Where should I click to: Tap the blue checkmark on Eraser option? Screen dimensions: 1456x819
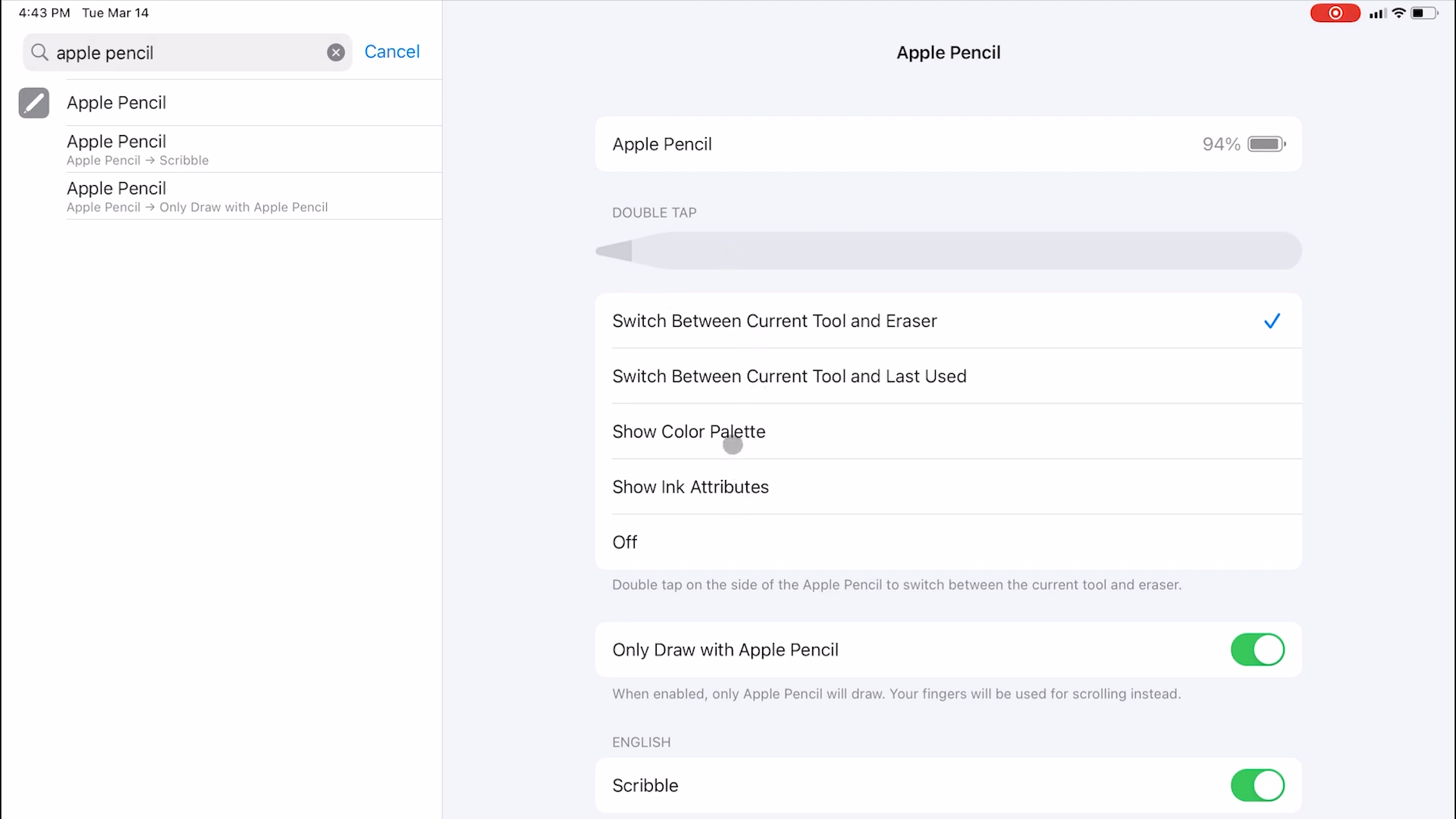coord(1272,321)
